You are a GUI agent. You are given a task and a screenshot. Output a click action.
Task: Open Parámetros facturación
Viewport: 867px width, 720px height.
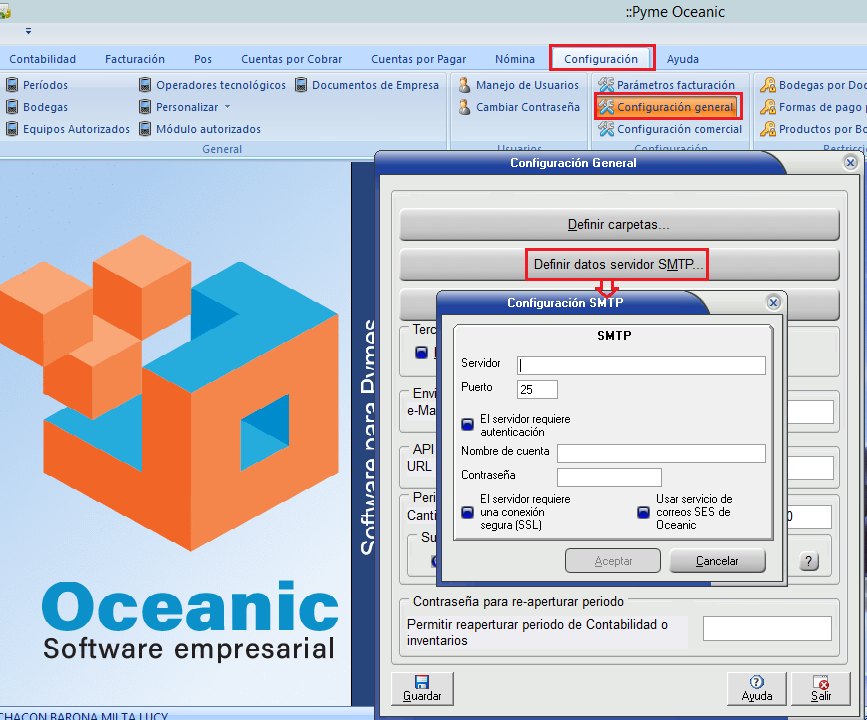click(606, 85)
